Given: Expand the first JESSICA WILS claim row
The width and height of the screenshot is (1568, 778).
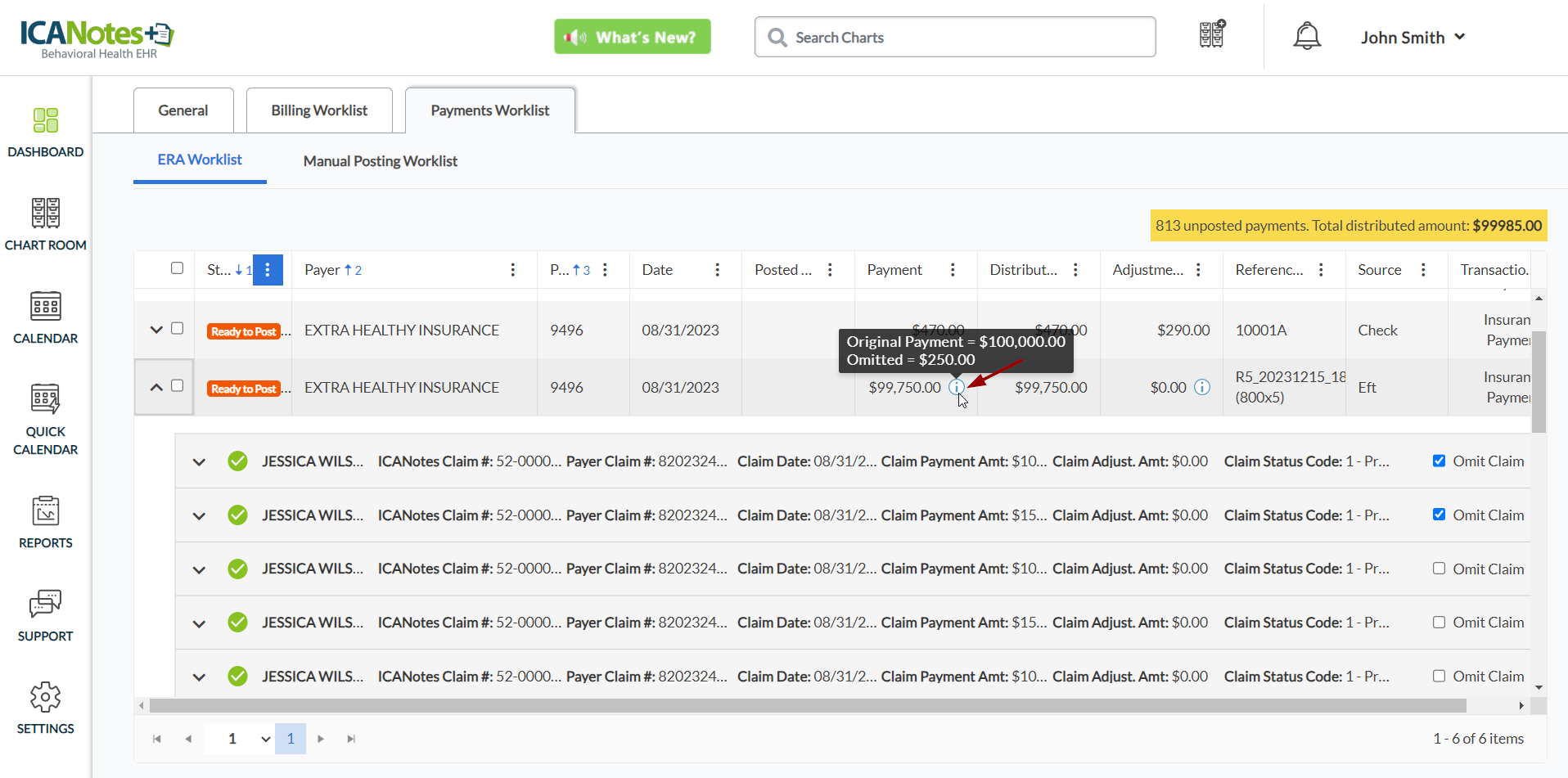Looking at the screenshot, I should (199, 462).
